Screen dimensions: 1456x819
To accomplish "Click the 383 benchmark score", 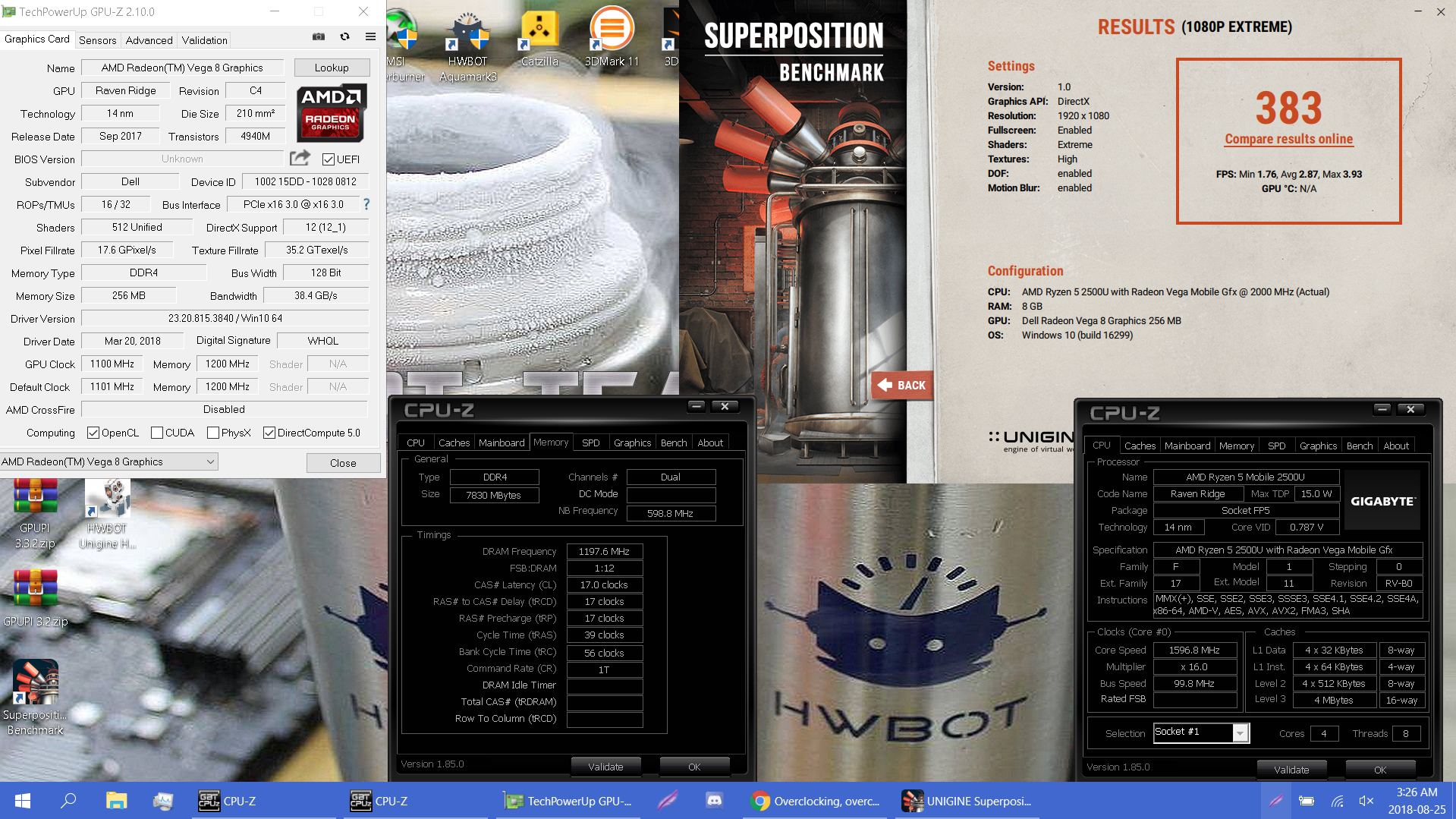I will click(1288, 108).
